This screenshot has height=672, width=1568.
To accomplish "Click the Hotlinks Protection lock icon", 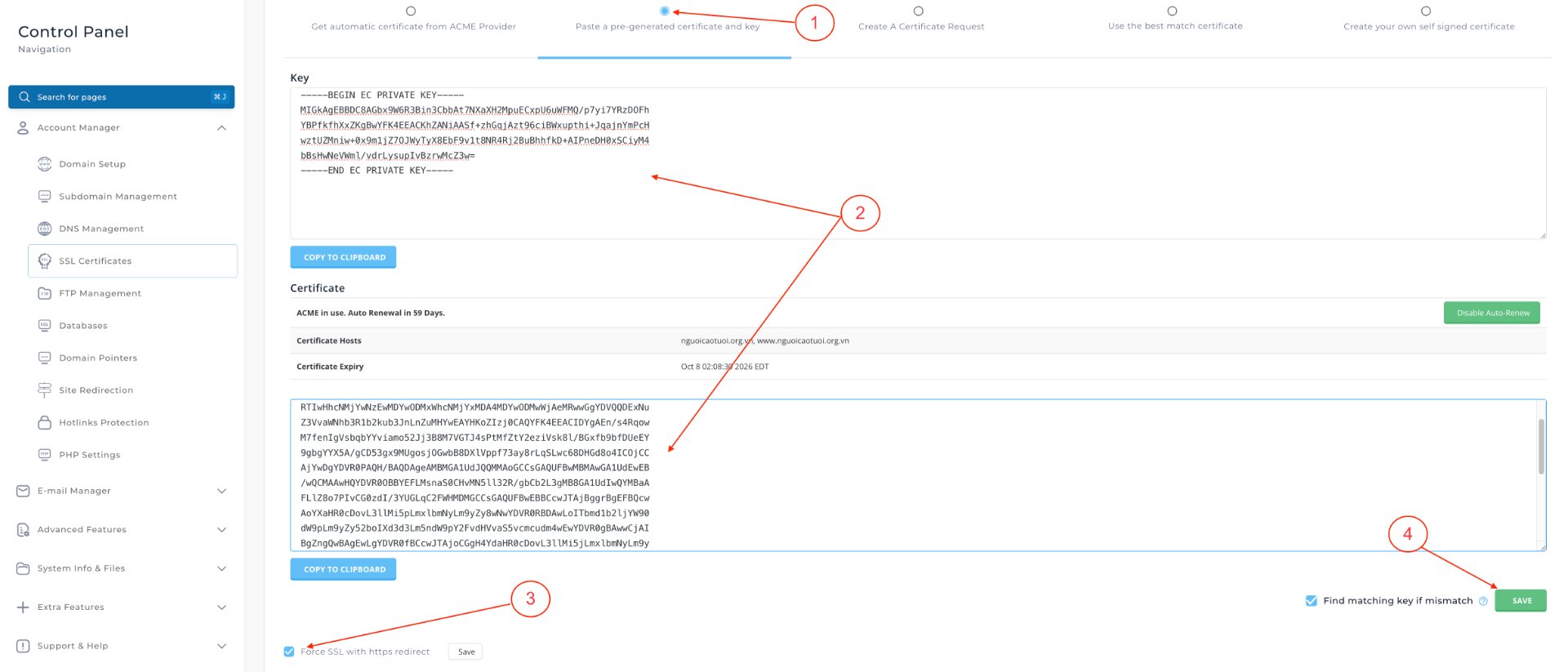I will 45,422.
